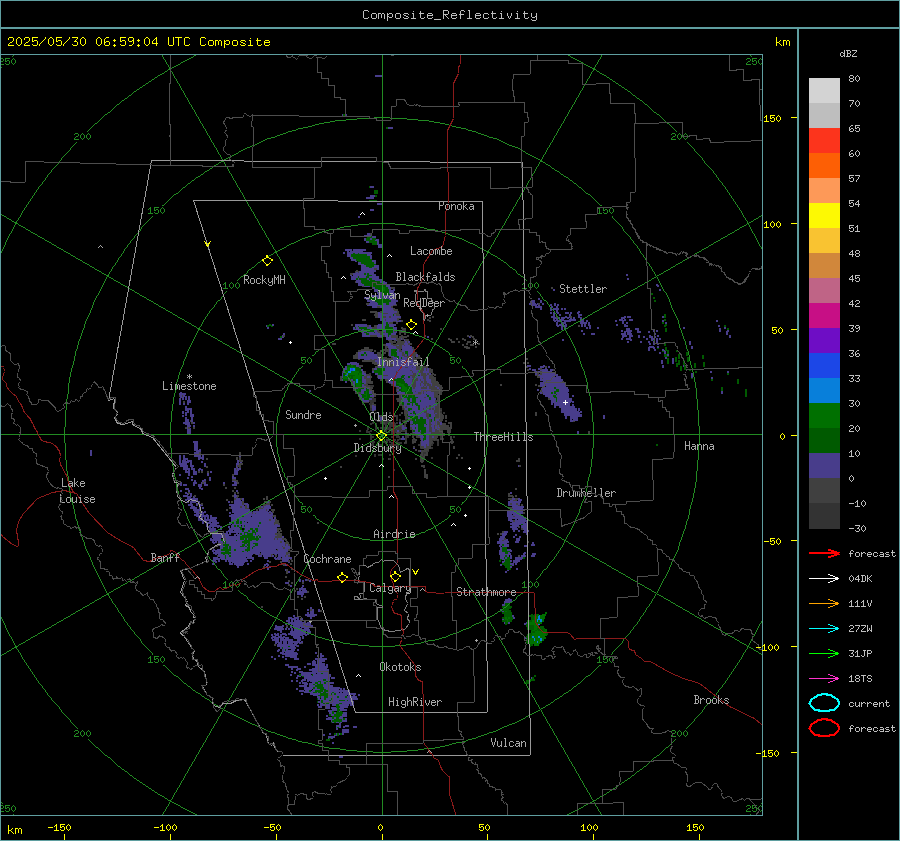Select the light gray 70–80 dBZ swatch
900x841 pixels.
click(824, 91)
